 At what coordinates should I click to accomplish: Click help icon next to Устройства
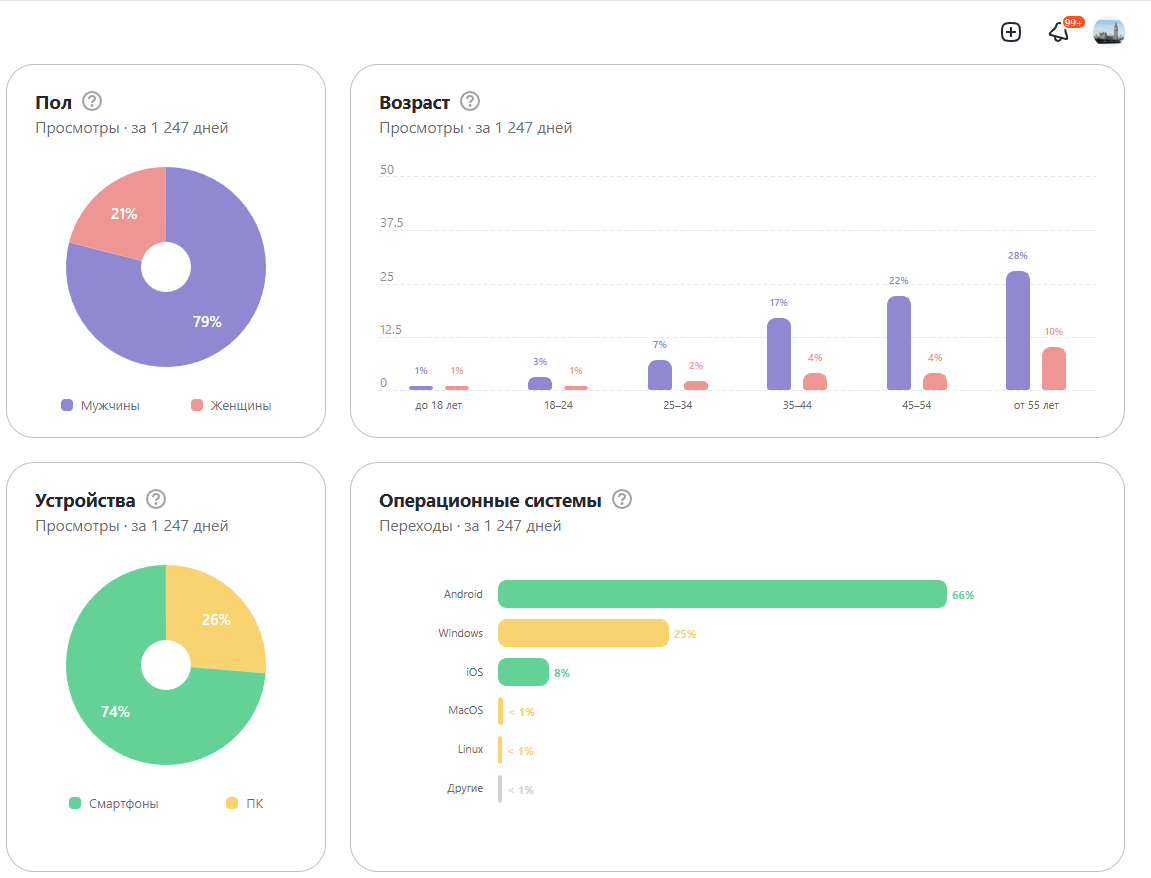coord(156,499)
